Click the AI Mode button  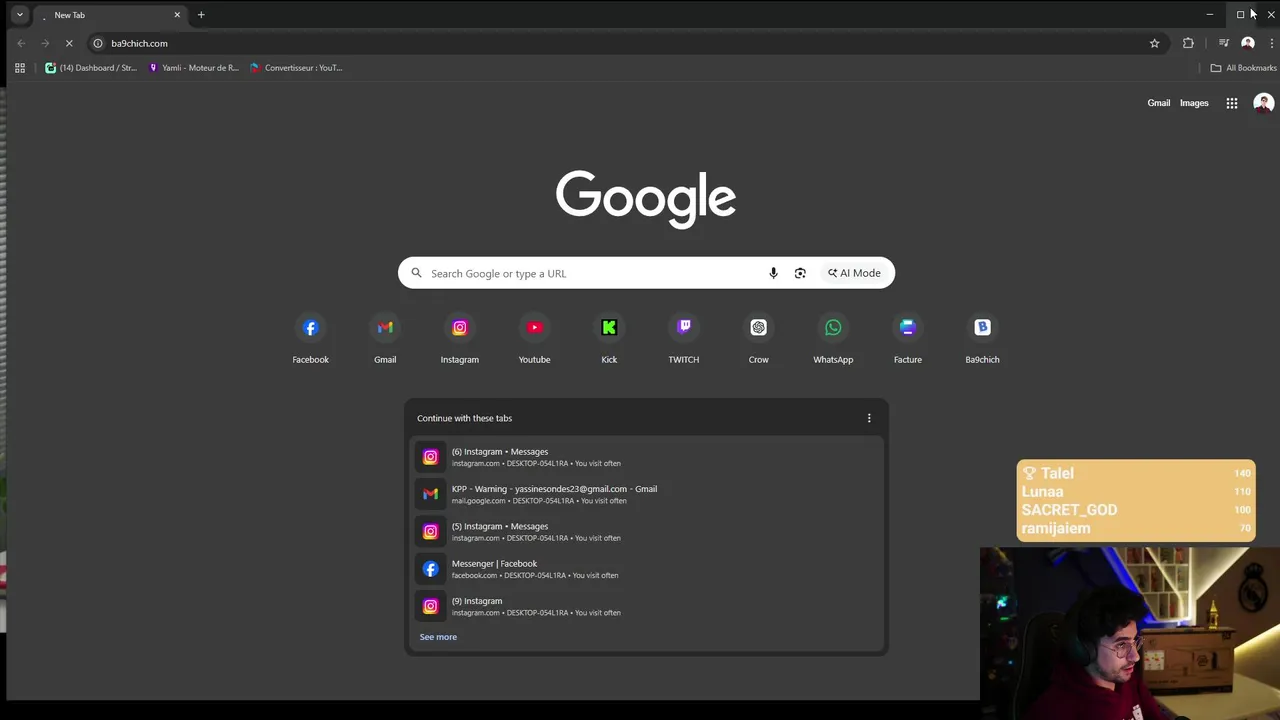point(854,273)
